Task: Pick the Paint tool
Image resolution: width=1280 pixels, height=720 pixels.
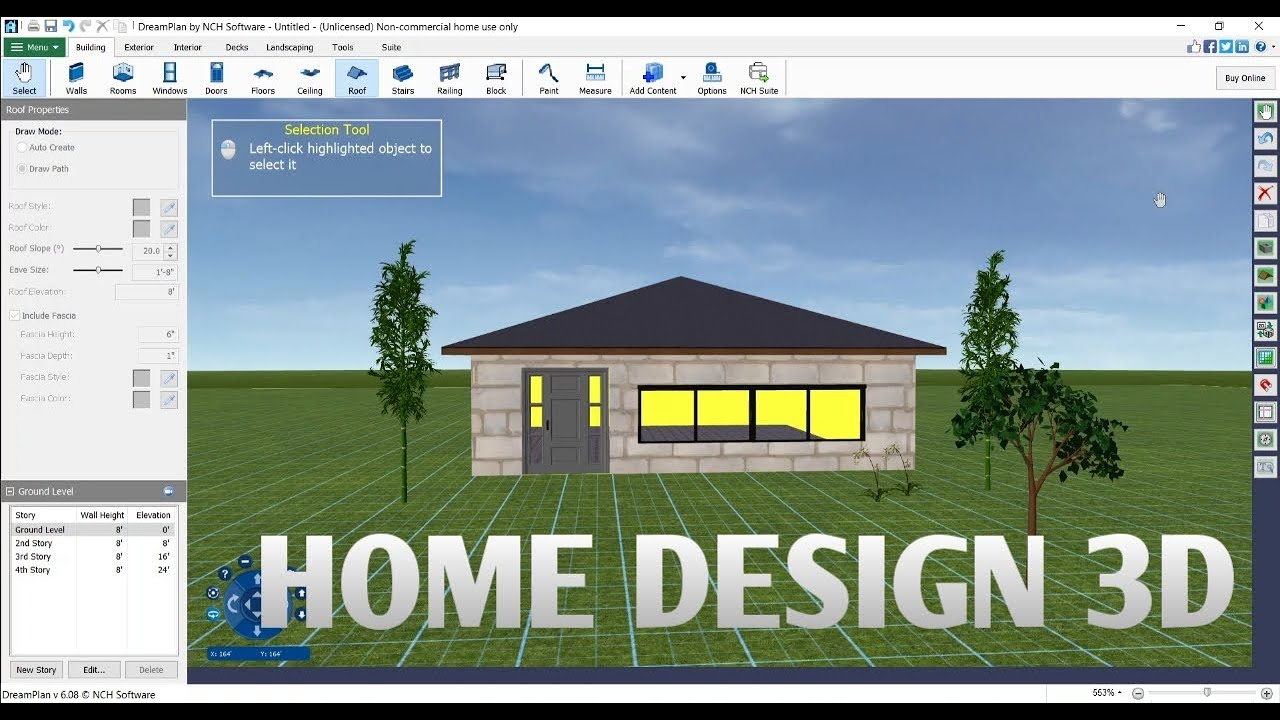Action: click(x=549, y=78)
